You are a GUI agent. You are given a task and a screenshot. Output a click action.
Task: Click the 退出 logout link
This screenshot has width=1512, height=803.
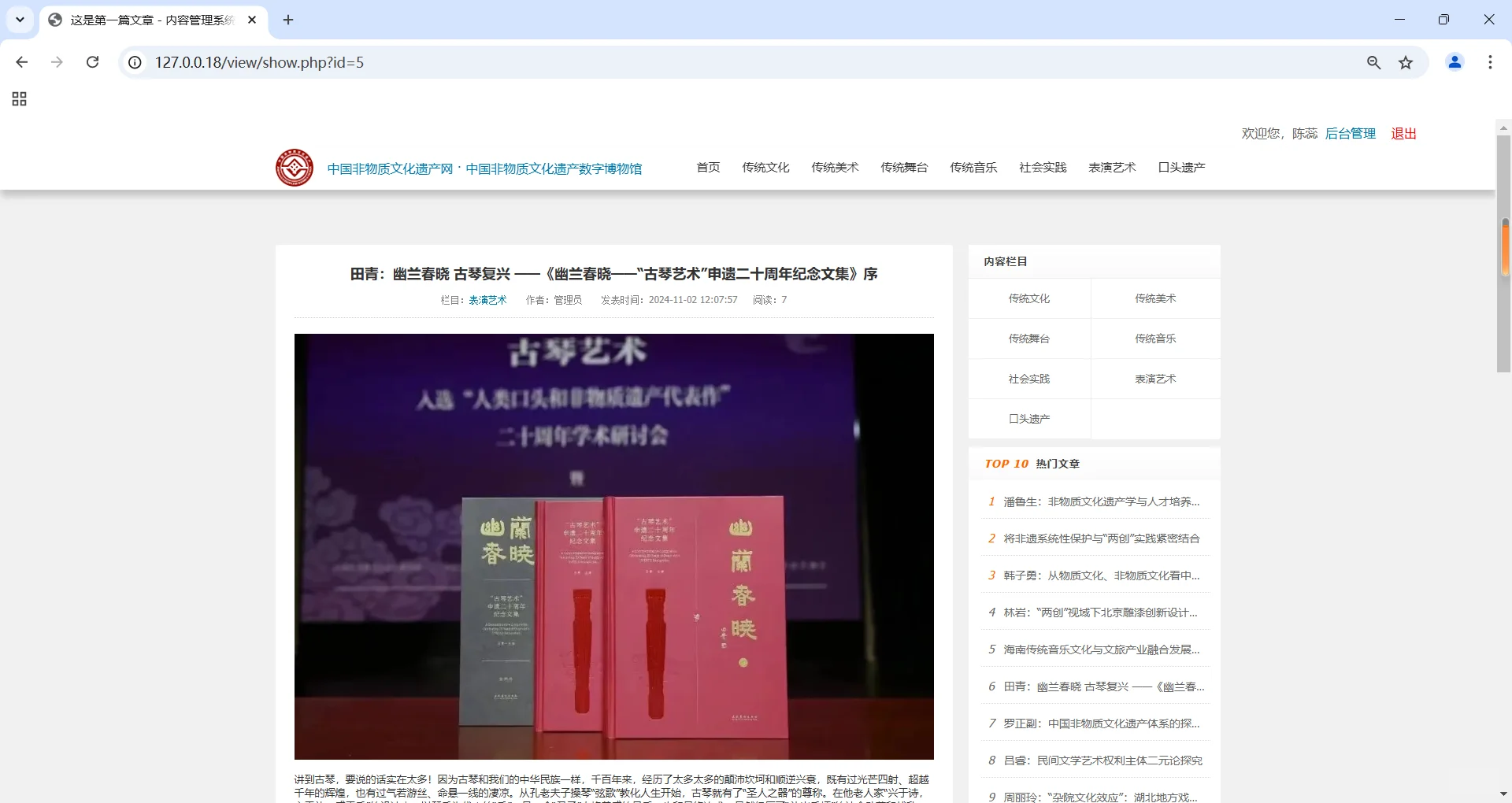1403,133
